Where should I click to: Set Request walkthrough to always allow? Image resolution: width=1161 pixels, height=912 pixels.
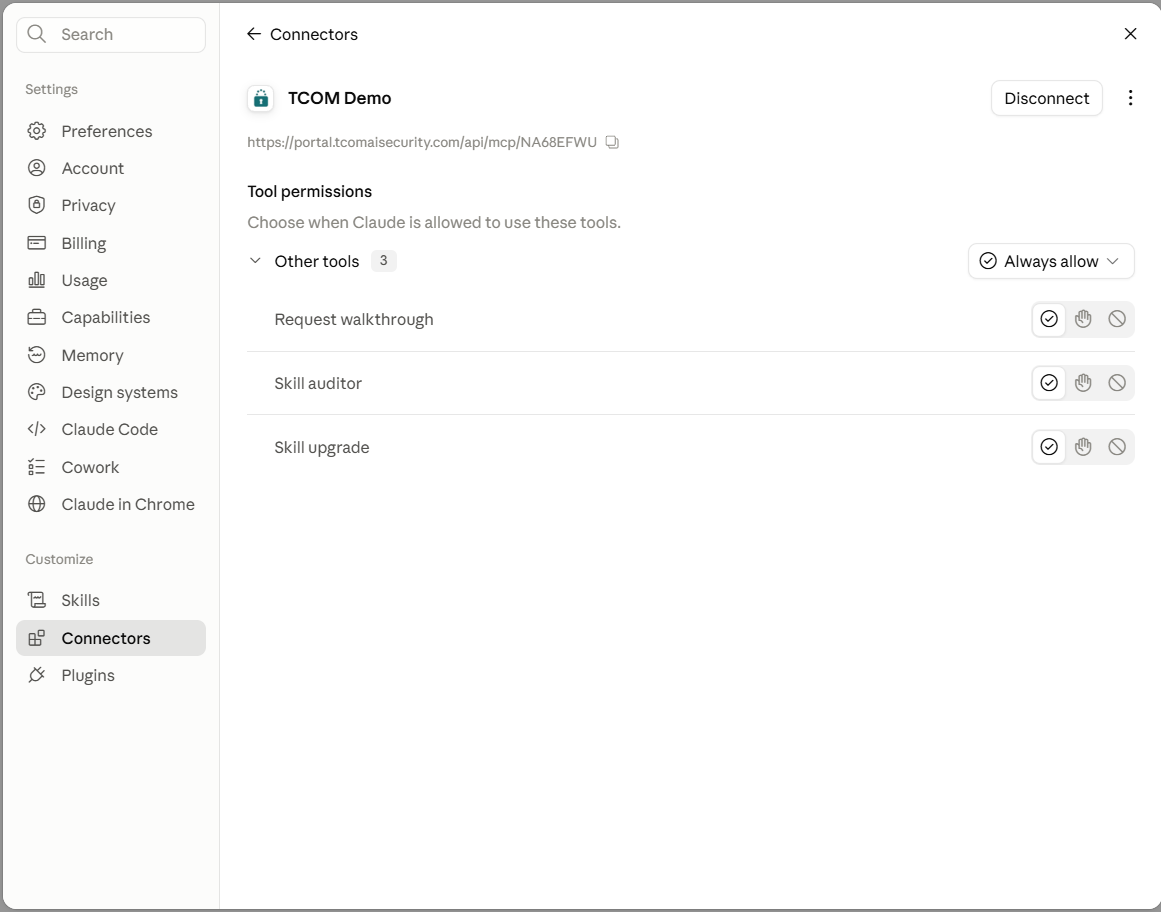click(x=1048, y=319)
